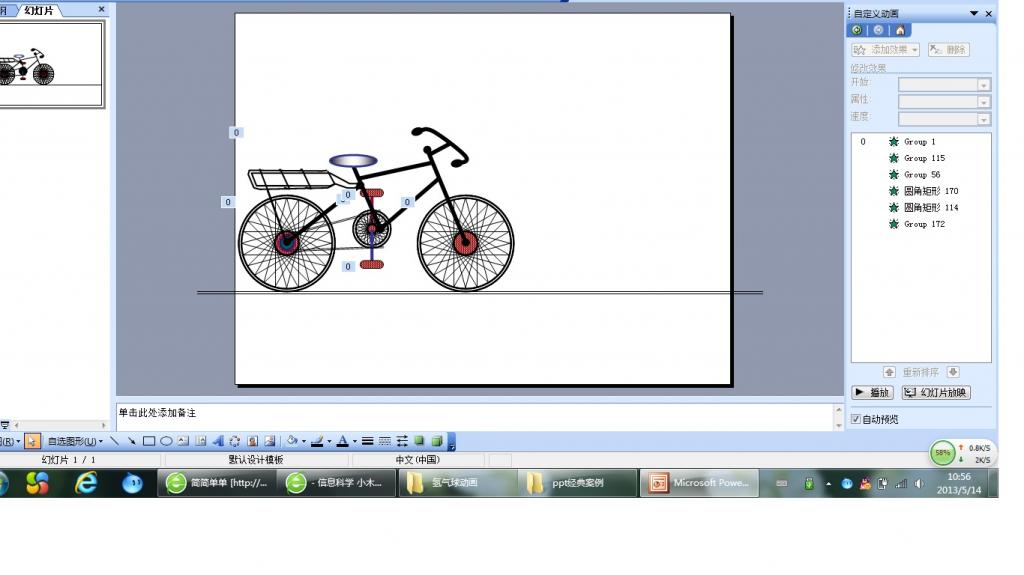Insert a vertical text box
This screenshot has height=575, width=1024.
(200, 441)
